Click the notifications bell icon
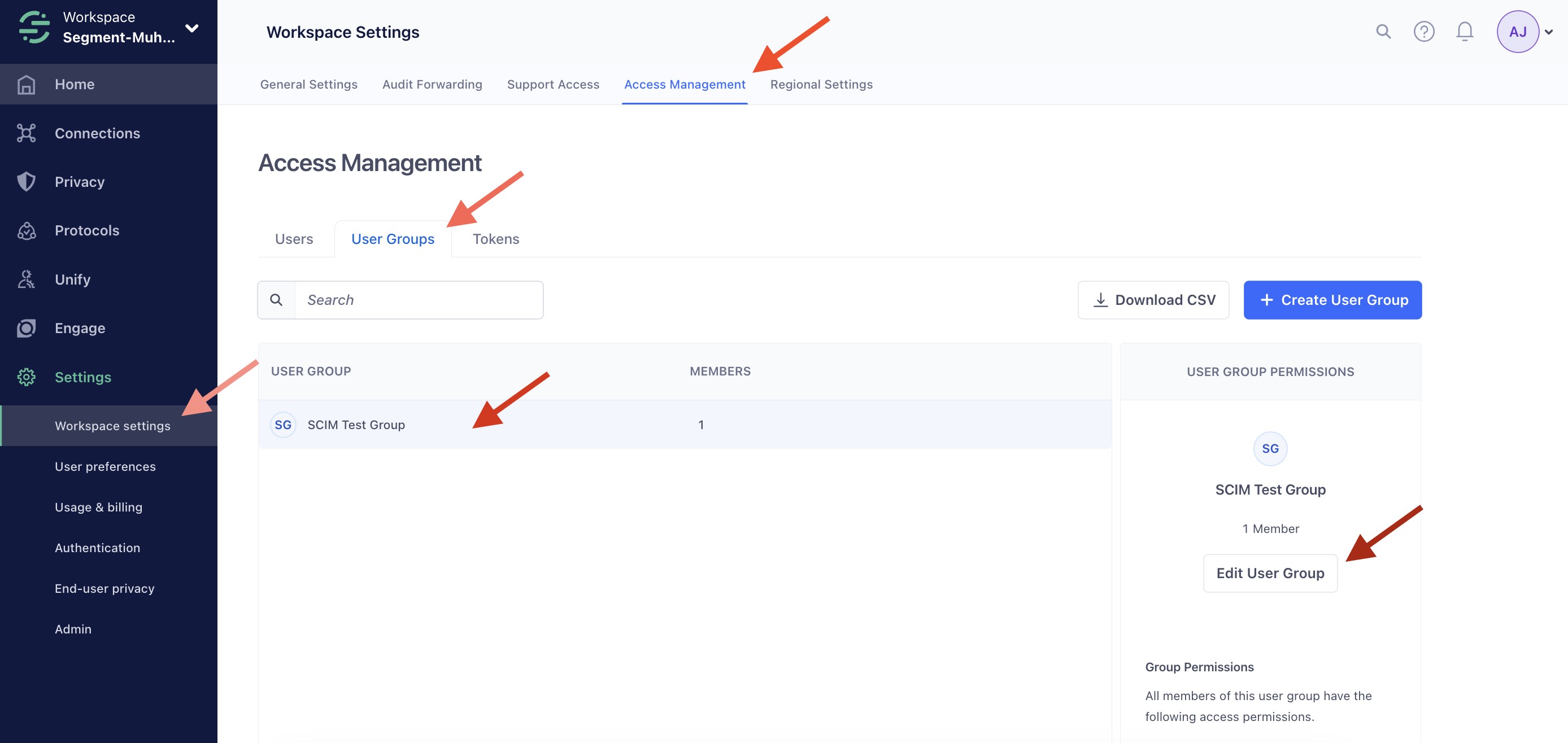The height and width of the screenshot is (743, 1568). (x=1463, y=31)
